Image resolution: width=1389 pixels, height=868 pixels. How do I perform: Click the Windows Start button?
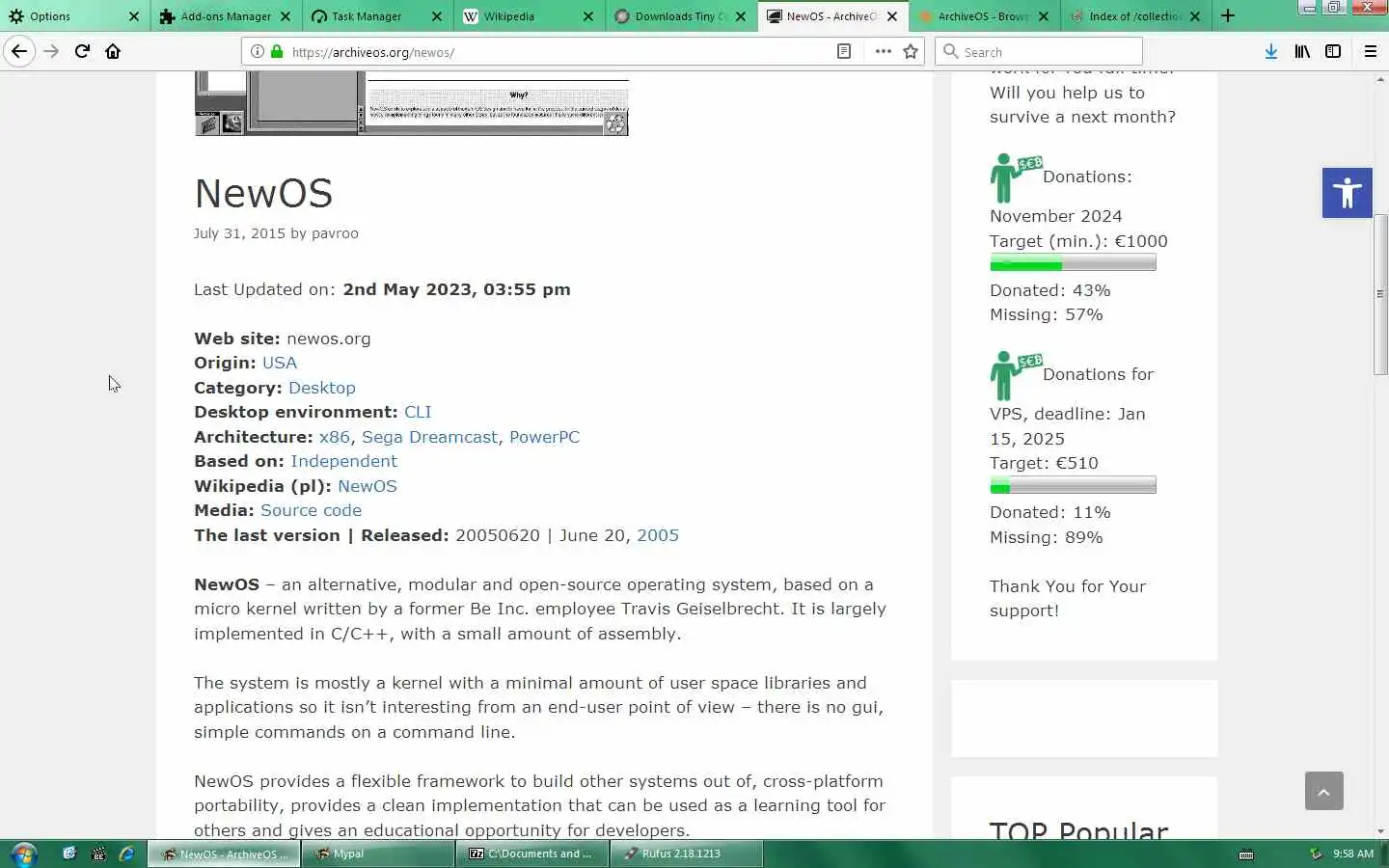23,854
